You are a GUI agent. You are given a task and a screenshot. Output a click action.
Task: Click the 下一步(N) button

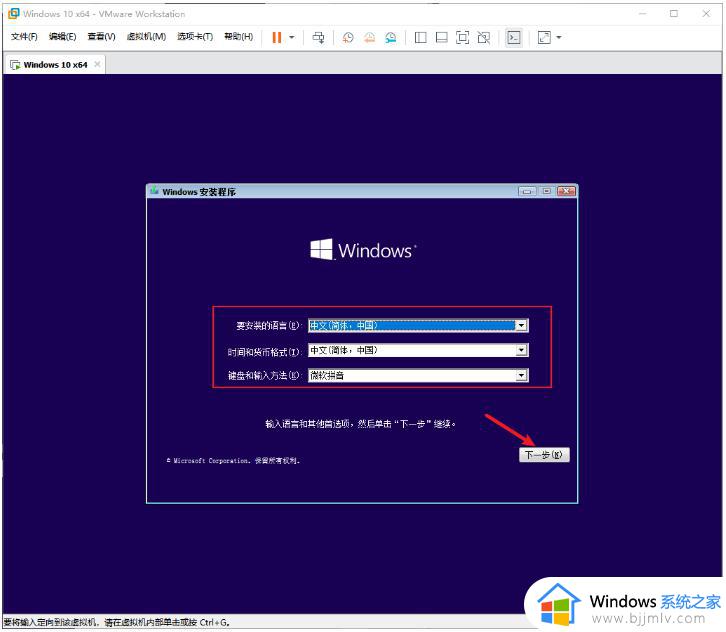pos(544,455)
